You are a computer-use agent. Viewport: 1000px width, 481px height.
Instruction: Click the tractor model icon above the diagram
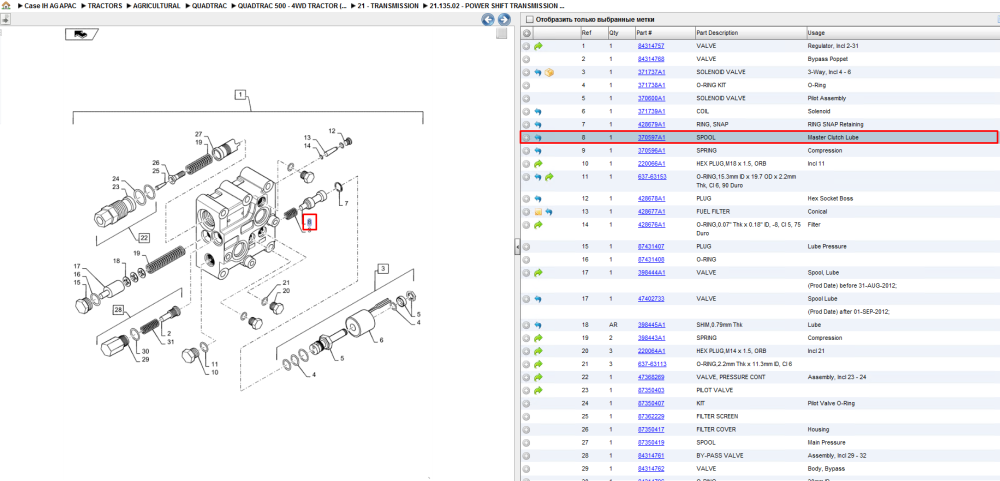tap(81, 34)
